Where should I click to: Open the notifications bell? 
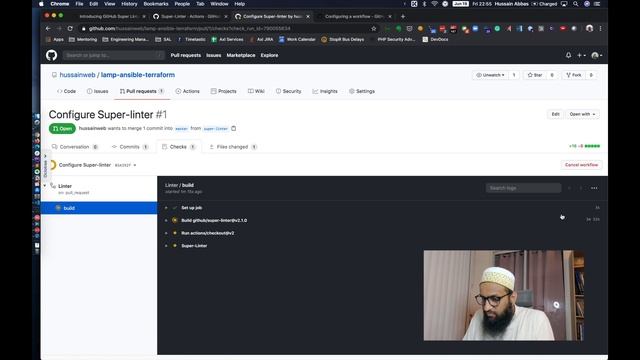click(568, 55)
